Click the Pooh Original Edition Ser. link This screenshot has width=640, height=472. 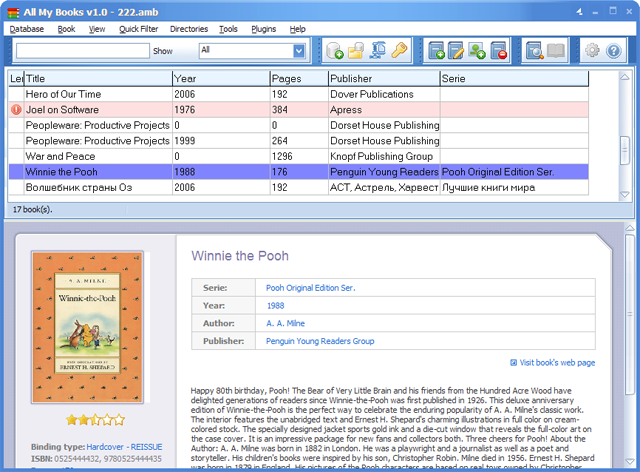pos(311,288)
